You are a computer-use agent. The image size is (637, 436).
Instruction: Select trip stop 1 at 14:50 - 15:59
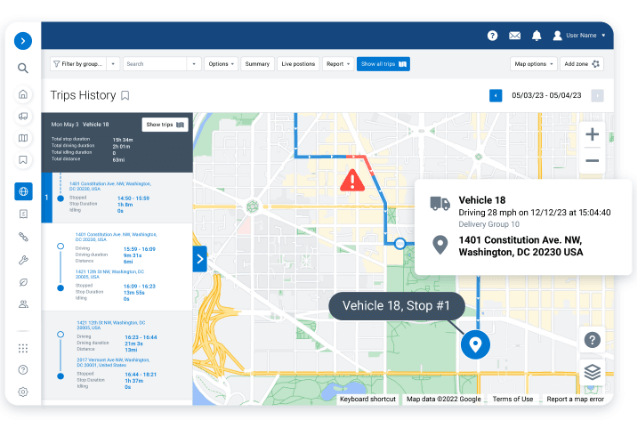point(117,197)
